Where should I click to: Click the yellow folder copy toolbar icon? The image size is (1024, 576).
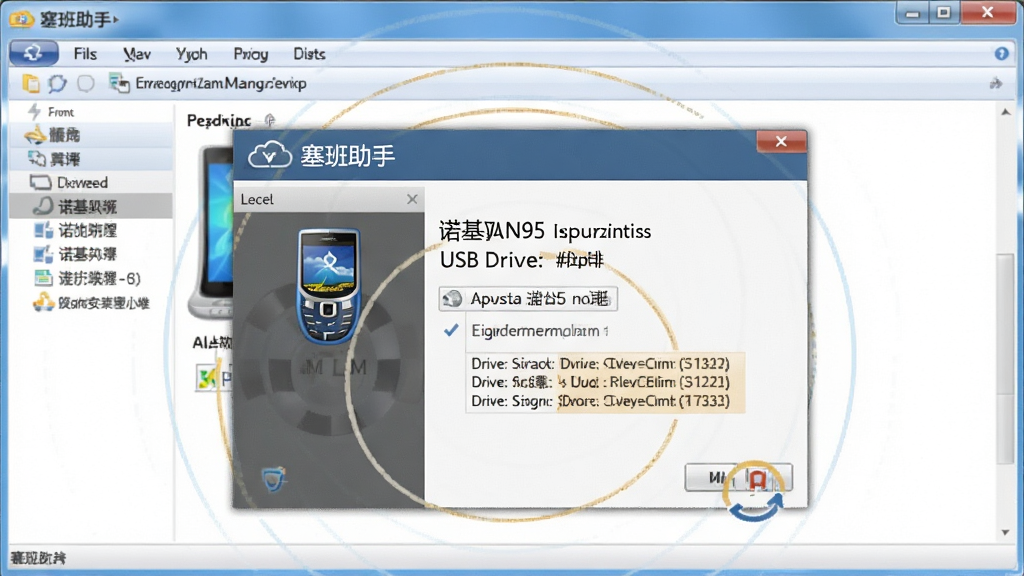coord(31,84)
